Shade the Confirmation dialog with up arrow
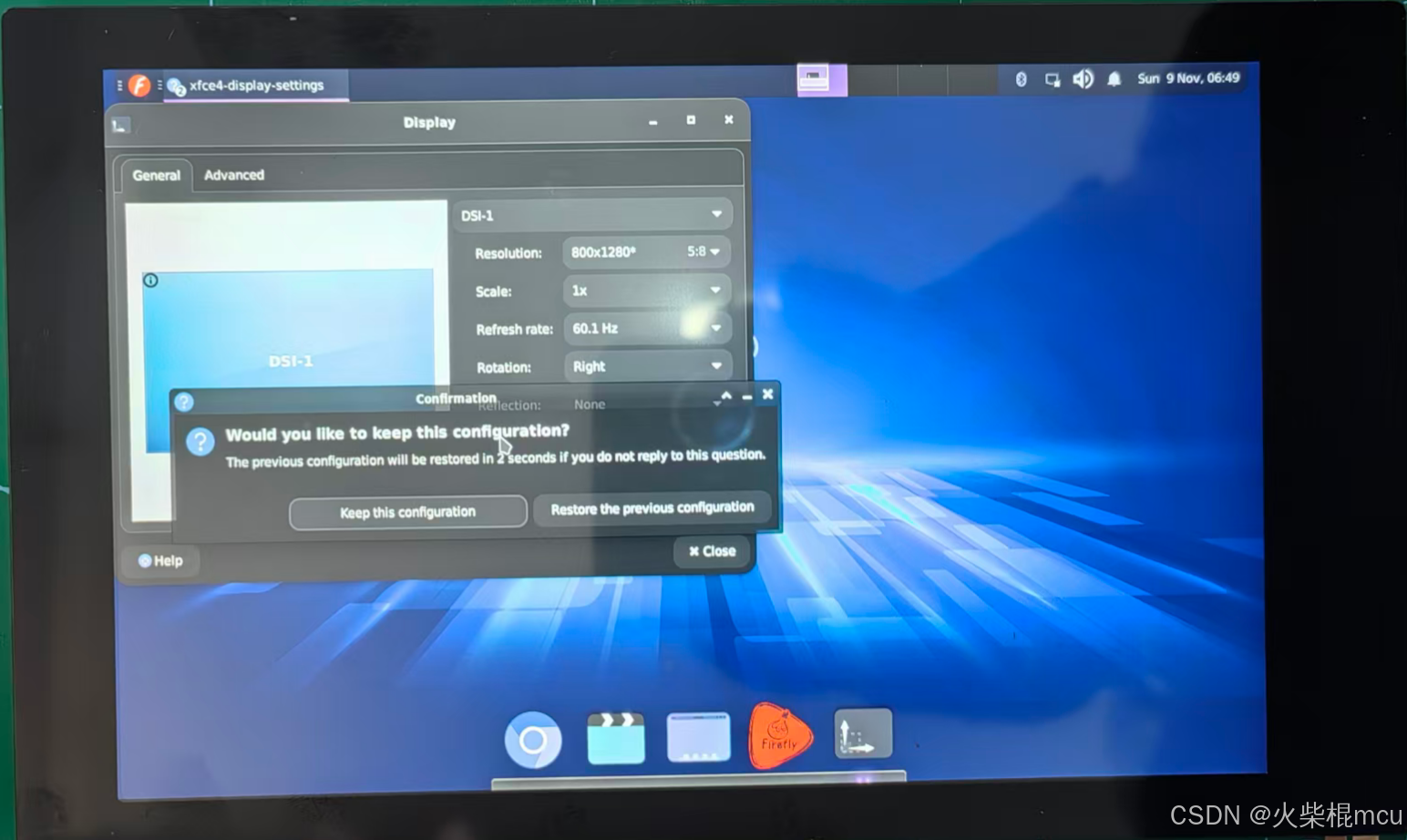 (x=726, y=395)
